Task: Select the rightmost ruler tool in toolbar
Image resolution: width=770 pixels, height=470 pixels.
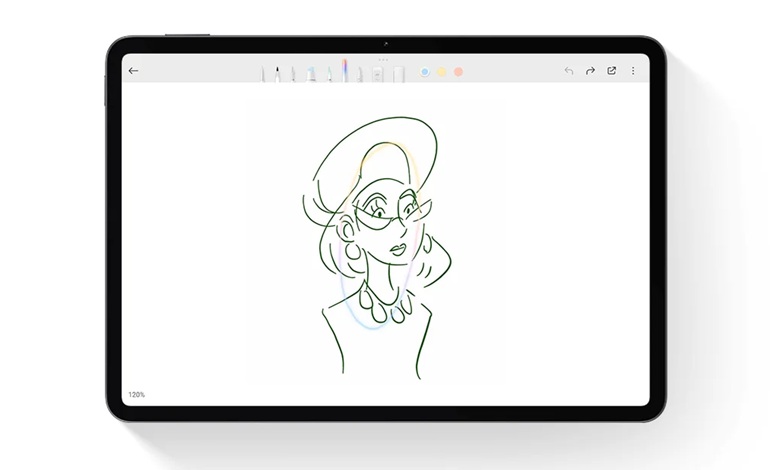Action: pos(399,73)
